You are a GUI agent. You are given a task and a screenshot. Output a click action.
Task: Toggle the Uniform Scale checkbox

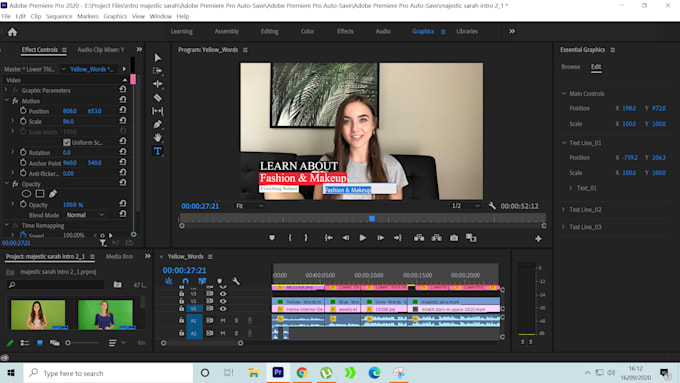[66, 142]
